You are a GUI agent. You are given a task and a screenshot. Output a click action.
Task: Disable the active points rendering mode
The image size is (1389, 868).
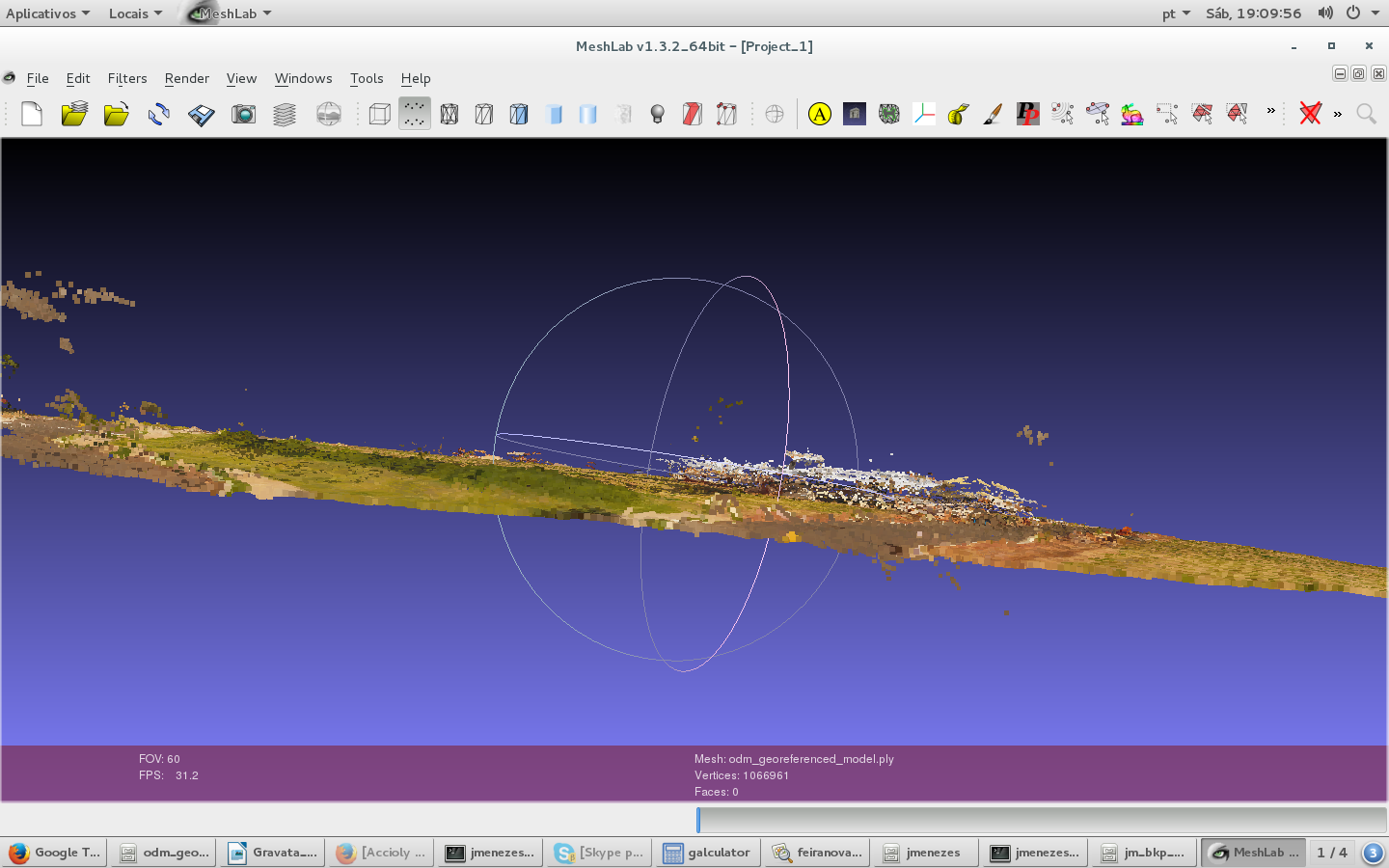[414, 114]
